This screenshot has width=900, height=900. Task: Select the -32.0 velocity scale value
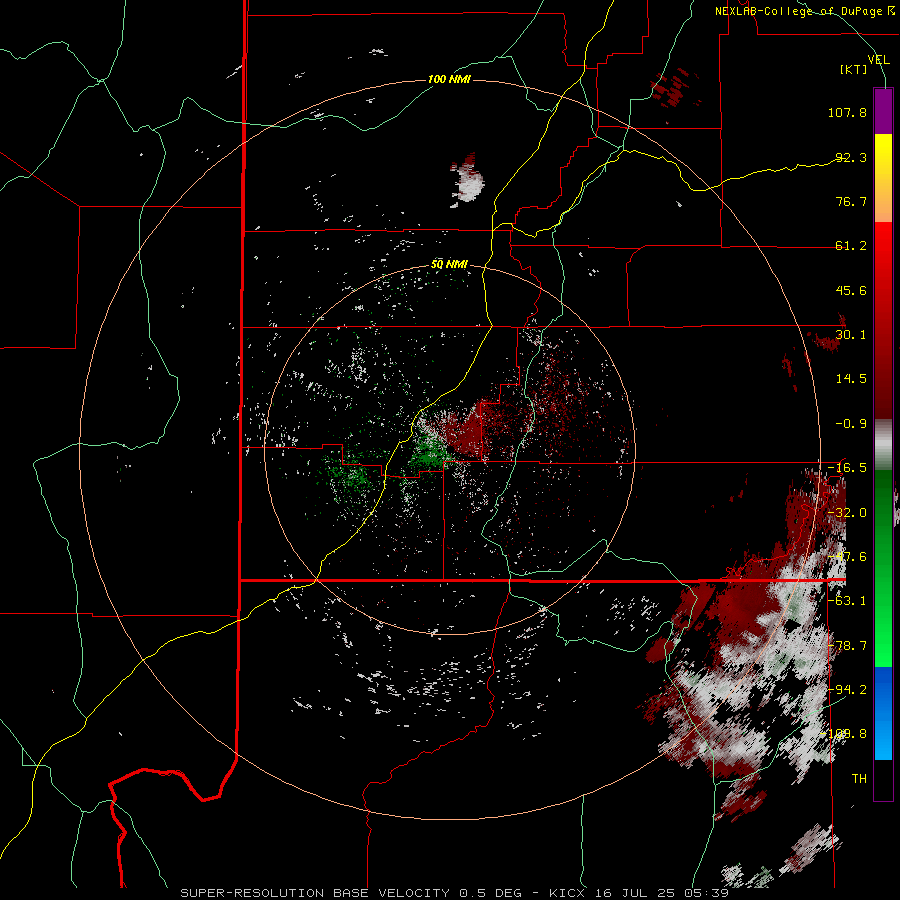(847, 513)
